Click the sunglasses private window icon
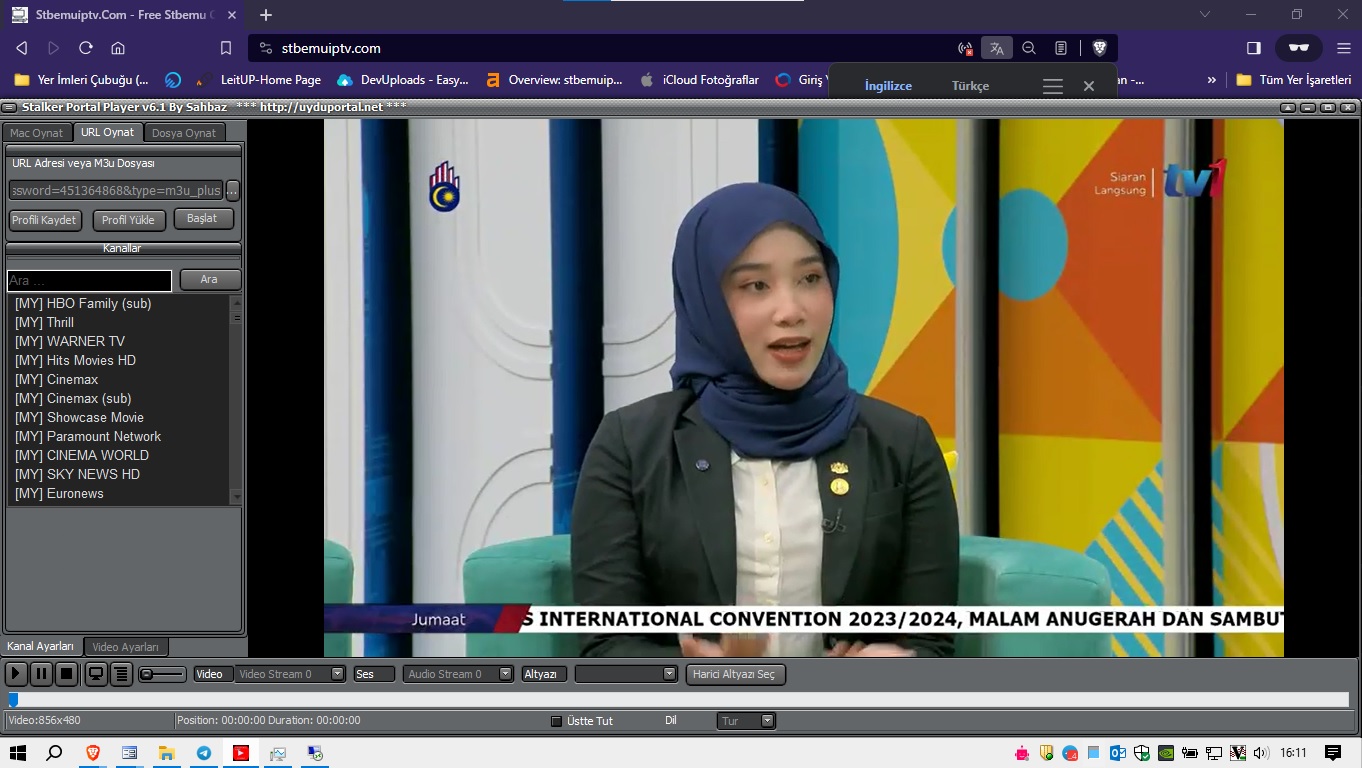The image size is (1362, 768). click(1299, 48)
